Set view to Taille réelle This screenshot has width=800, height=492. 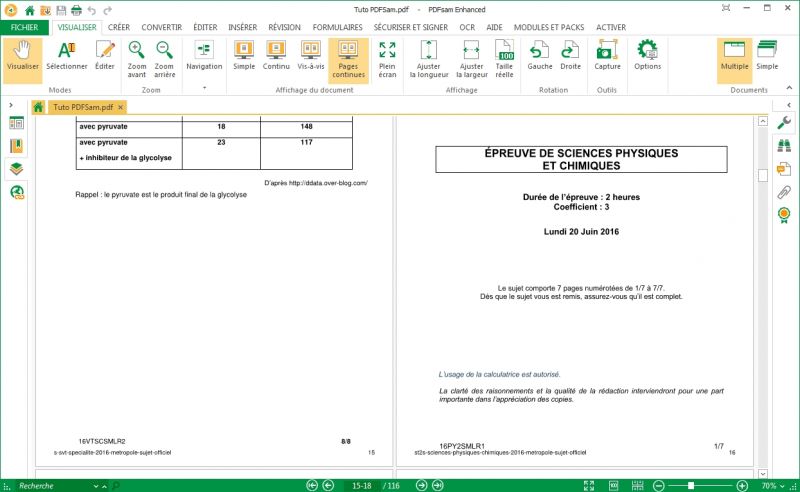pyautogui.click(x=504, y=60)
